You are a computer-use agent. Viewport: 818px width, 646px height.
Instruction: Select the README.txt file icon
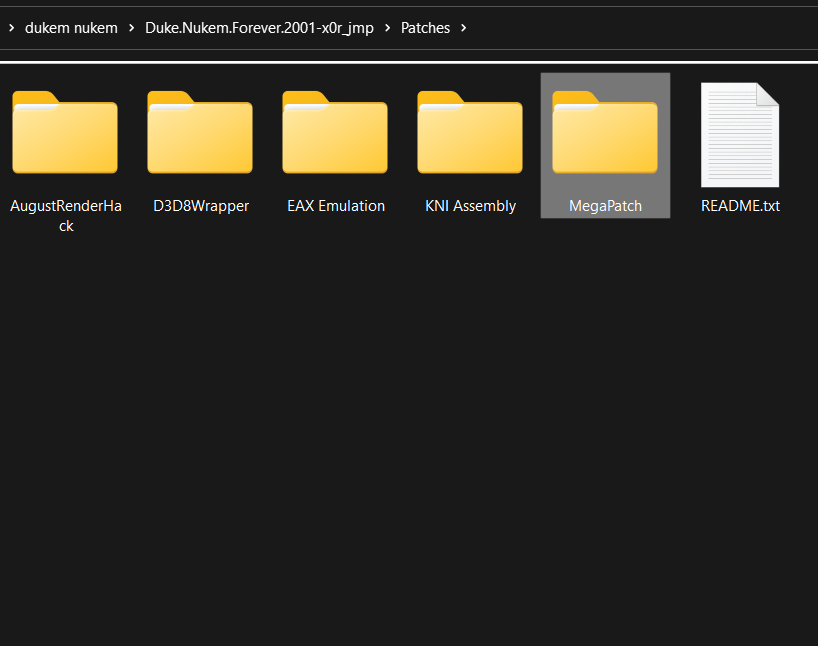click(x=740, y=135)
